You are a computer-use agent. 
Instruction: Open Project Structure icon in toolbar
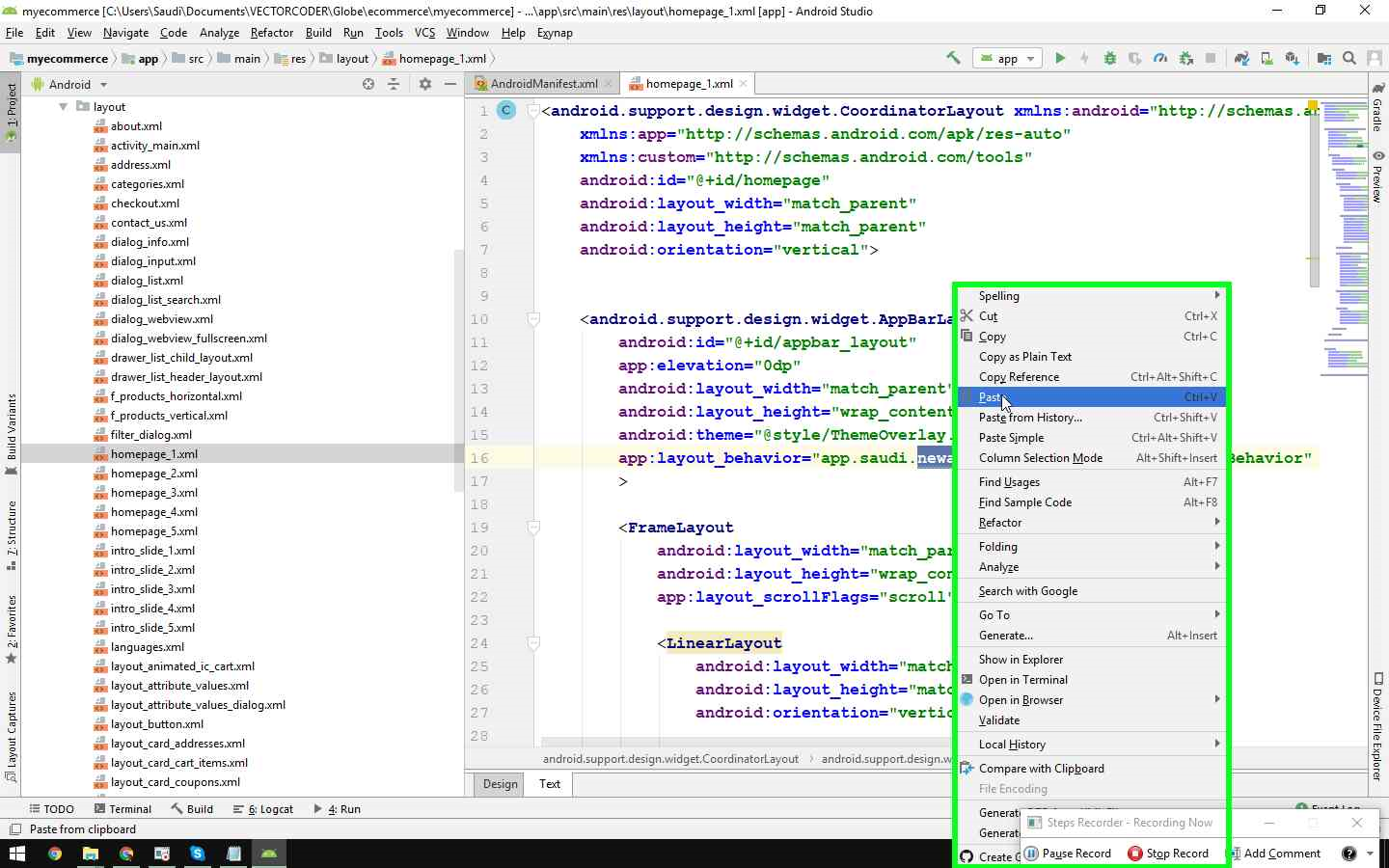1324,58
